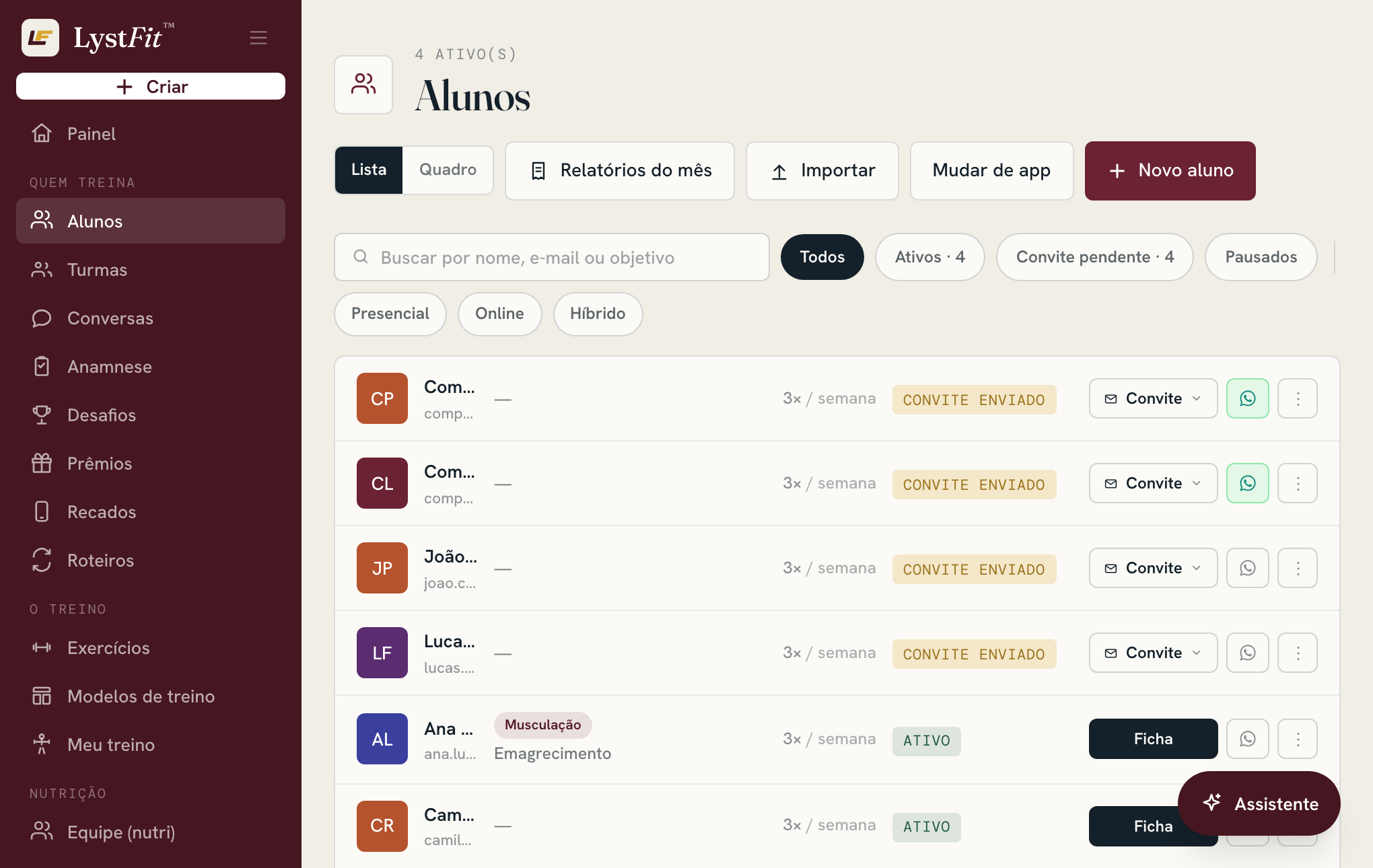
Task: Click the green WhatsApp icon in CP row
Action: (1247, 398)
